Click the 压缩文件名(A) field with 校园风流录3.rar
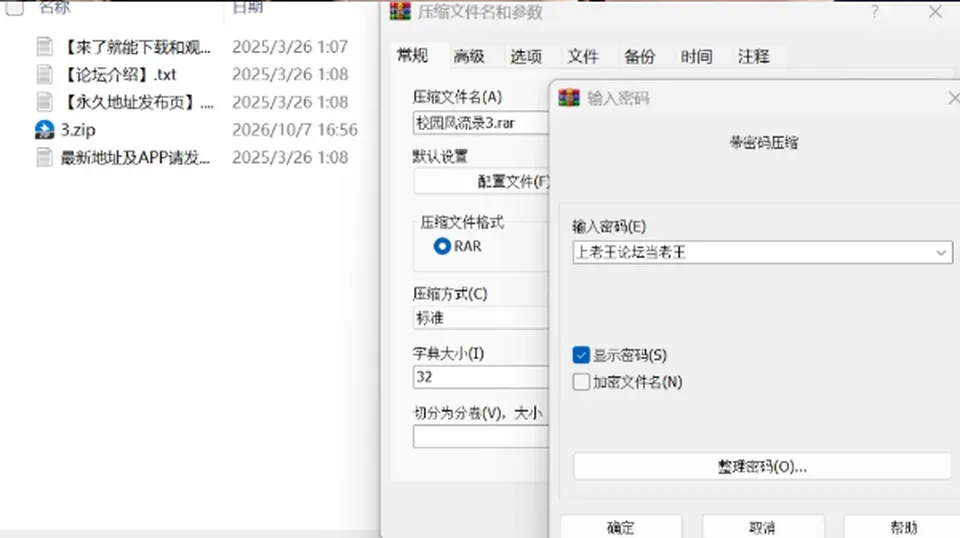Viewport: 960px width, 538px height. click(x=481, y=123)
